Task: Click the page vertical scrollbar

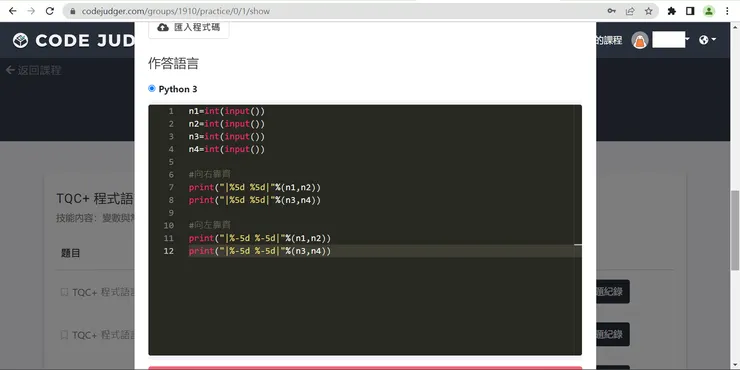Action: [x=735, y=229]
